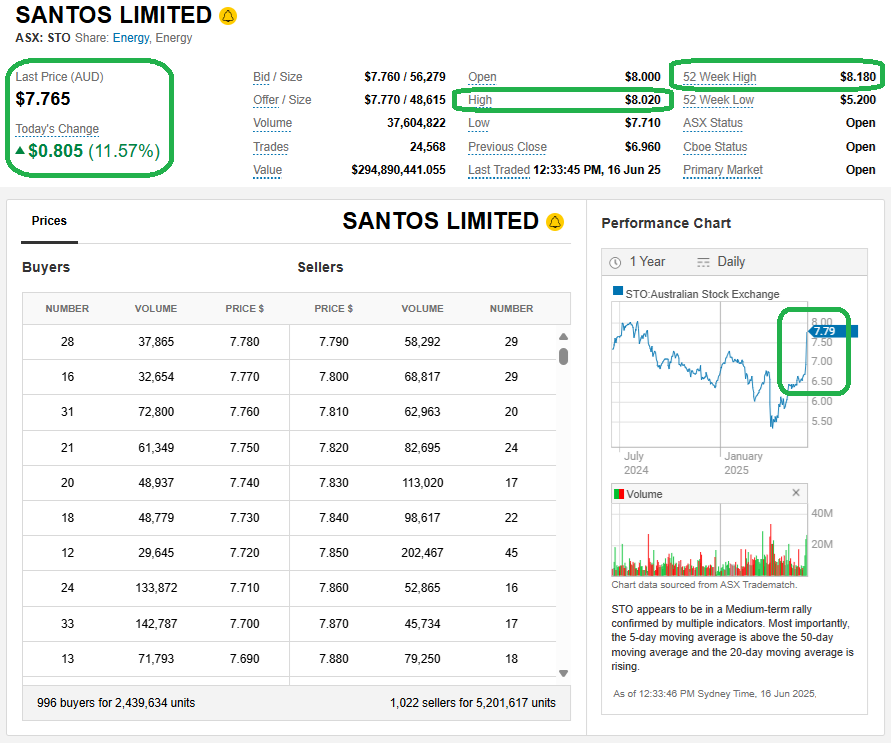The image size is (891, 743).
Task: Click the scroll up arrow of order book
Action: pyautogui.click(x=563, y=338)
